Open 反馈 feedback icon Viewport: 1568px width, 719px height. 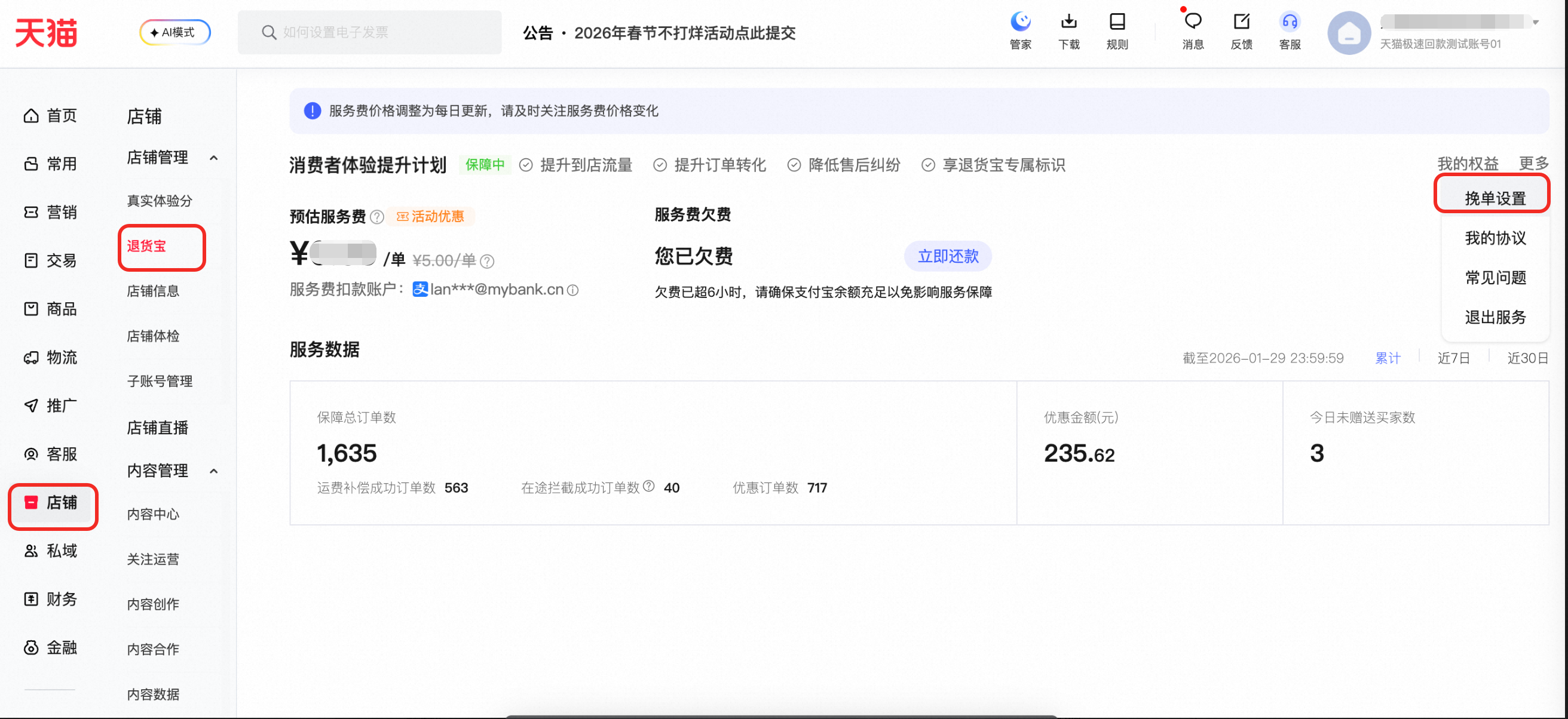1241,32
